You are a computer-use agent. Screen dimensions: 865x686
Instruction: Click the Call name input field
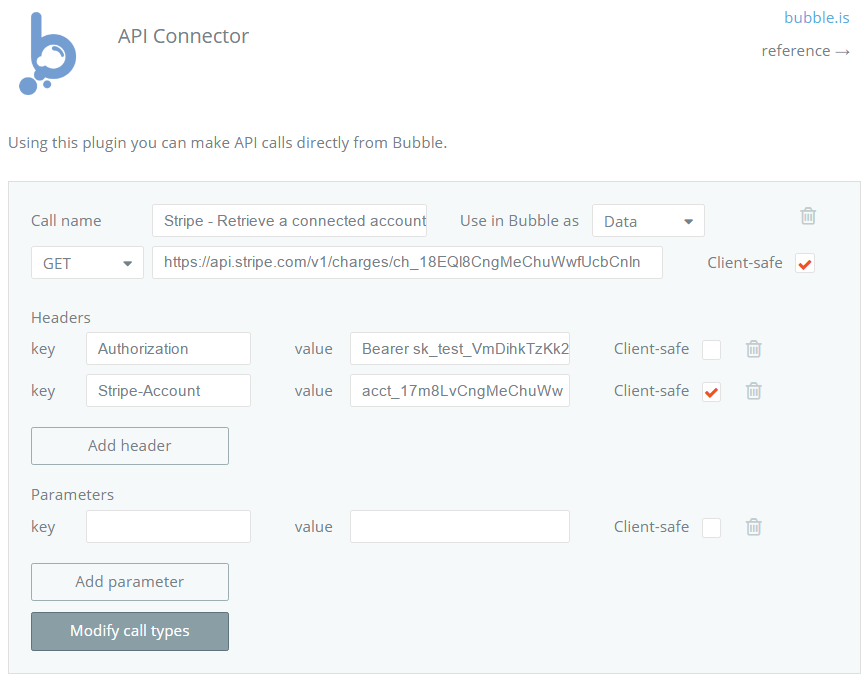tap(289, 221)
